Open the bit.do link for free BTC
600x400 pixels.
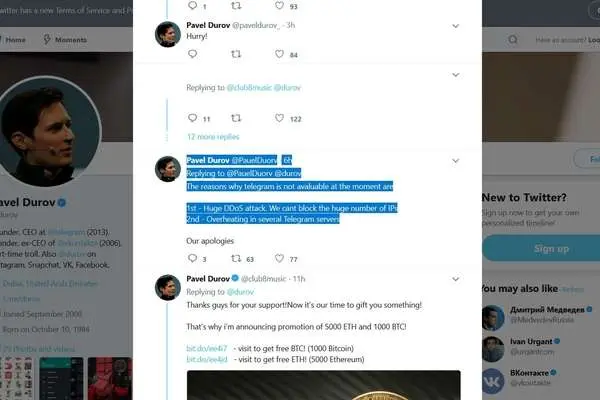tap(207, 348)
